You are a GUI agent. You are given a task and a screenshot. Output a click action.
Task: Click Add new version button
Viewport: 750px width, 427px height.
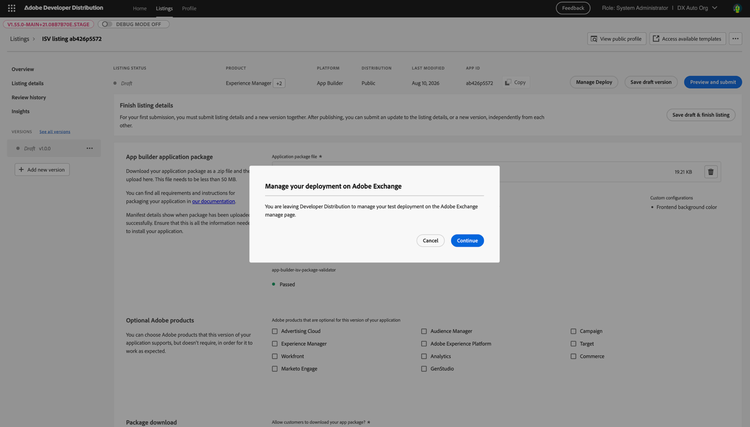coord(42,170)
